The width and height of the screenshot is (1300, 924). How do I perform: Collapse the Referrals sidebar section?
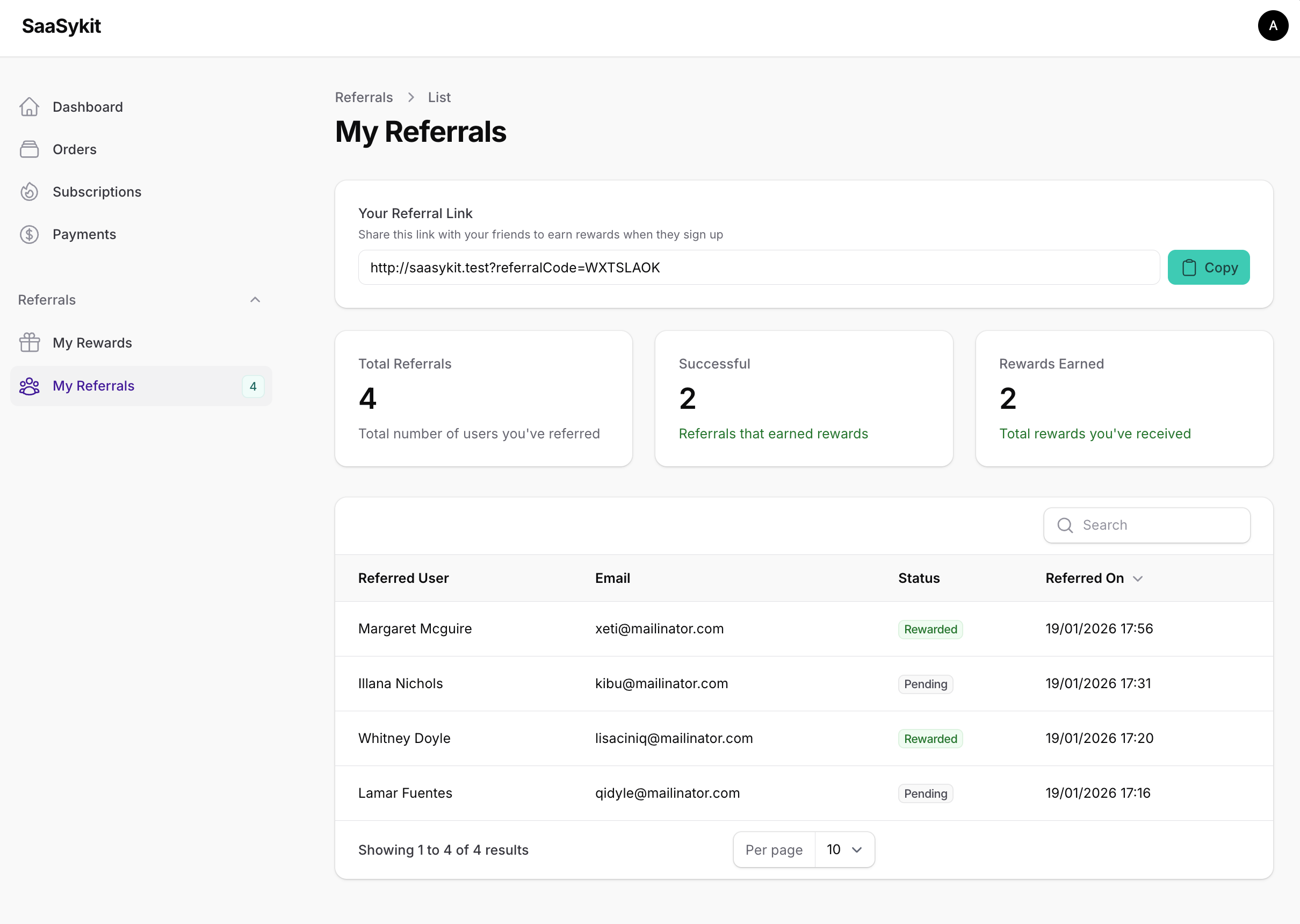click(255, 300)
